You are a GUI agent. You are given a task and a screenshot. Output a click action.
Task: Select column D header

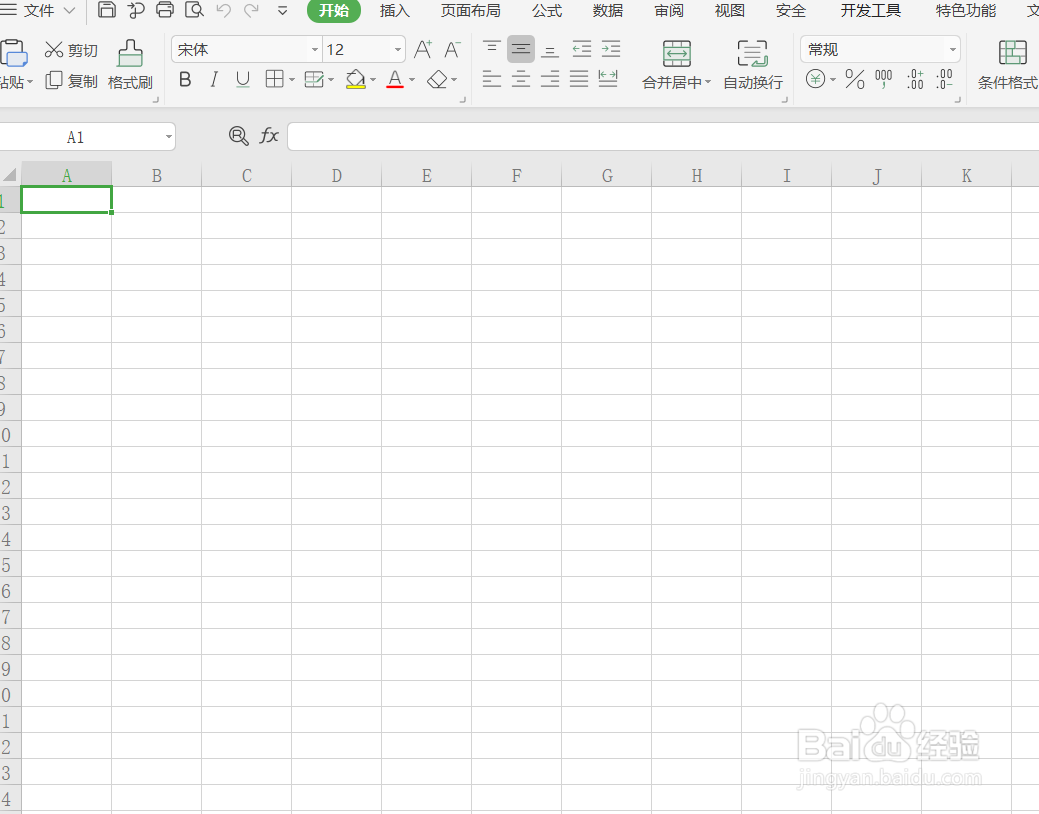[337, 176]
